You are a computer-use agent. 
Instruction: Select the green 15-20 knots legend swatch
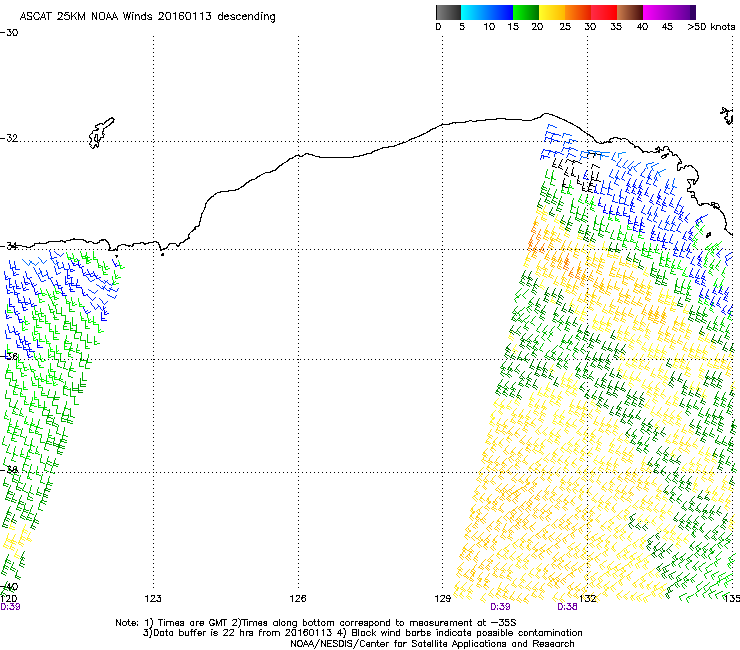526,12
